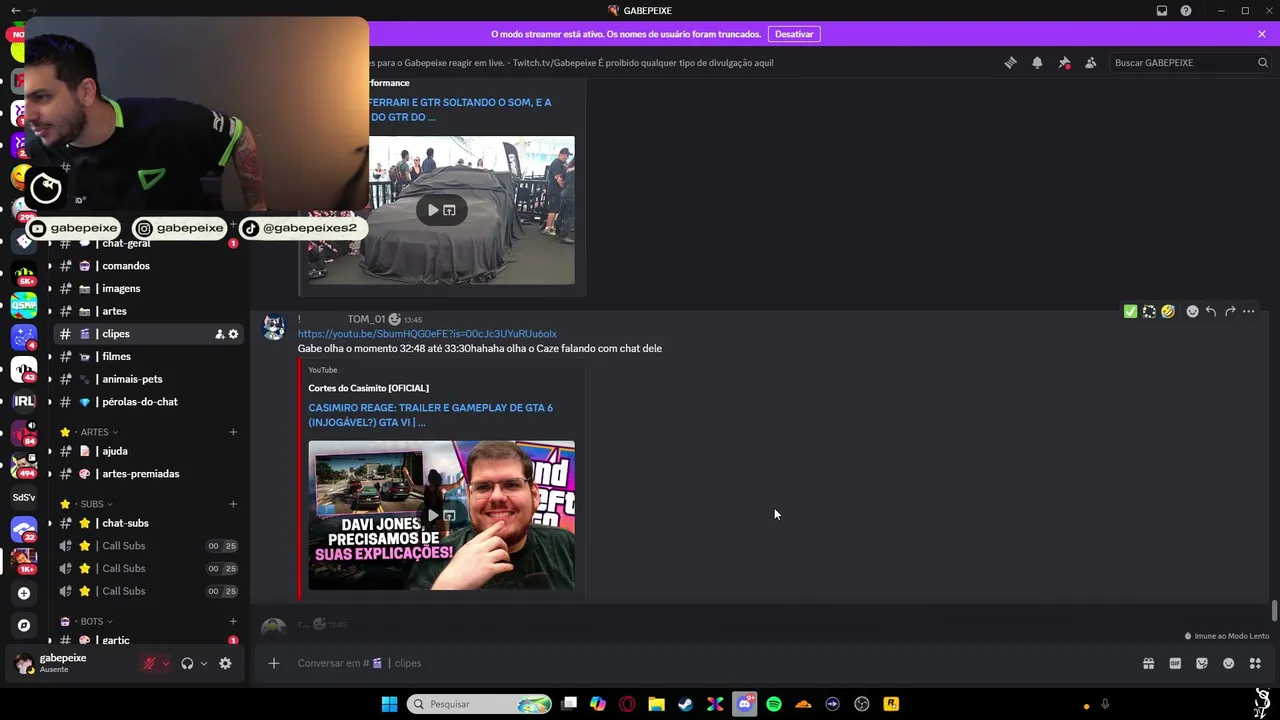The height and width of the screenshot is (720, 1280).
Task: Reply to the TOM_01 message
Action: coord(1211,311)
